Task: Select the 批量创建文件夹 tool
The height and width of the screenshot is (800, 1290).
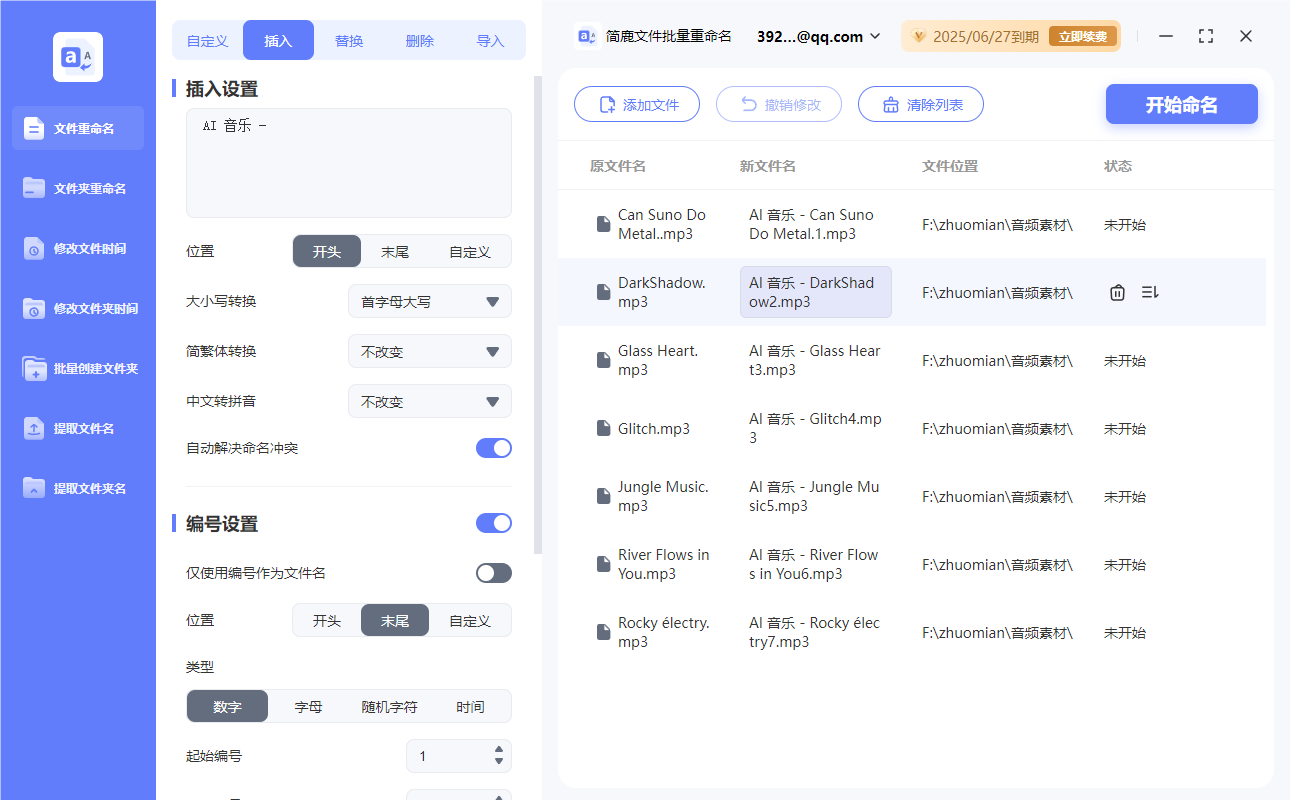Action: click(77, 368)
